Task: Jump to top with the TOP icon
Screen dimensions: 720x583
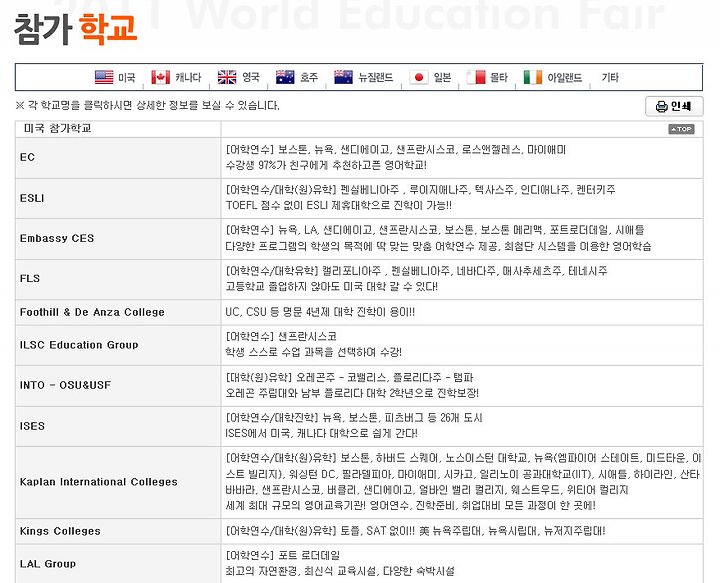Action: coord(681,129)
